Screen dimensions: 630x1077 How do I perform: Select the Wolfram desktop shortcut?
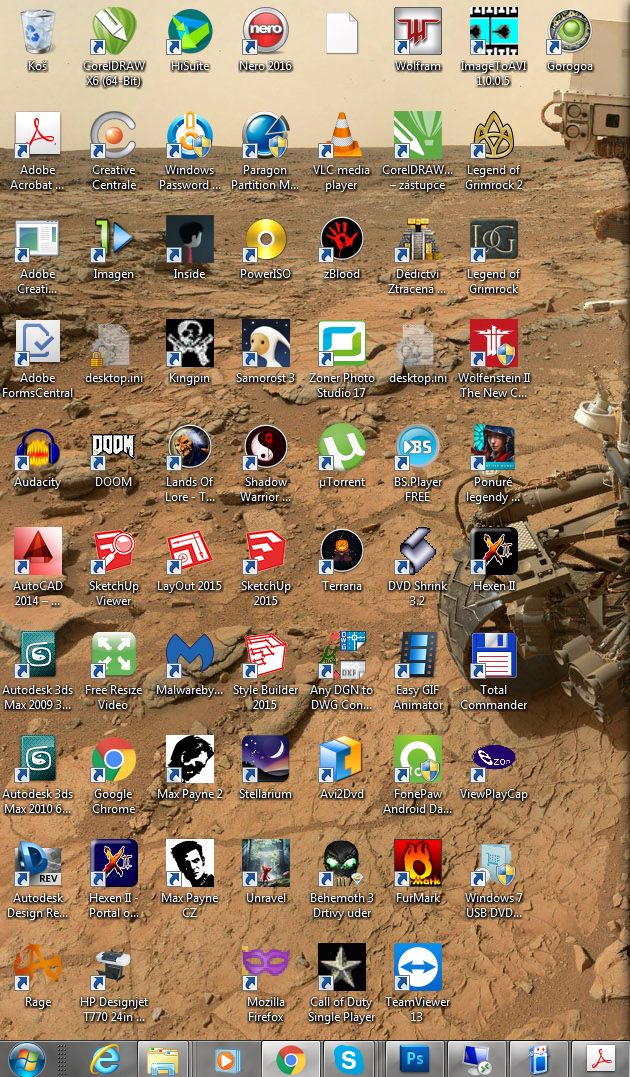[x=417, y=31]
